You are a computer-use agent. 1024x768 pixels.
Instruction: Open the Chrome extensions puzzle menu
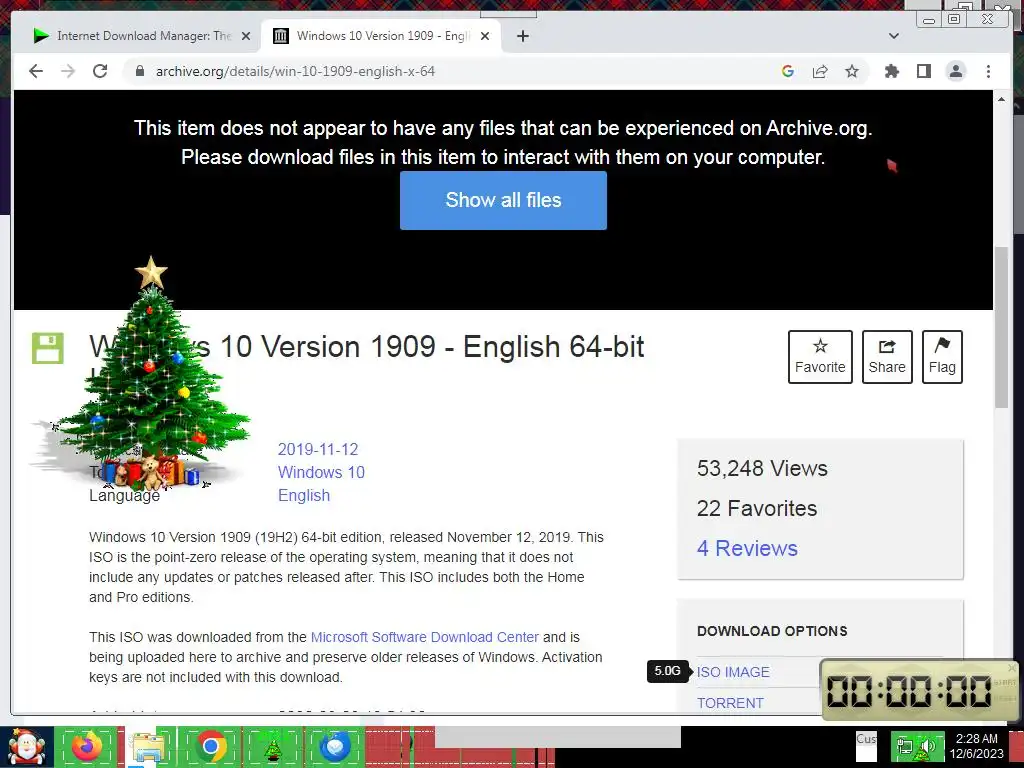pos(891,71)
